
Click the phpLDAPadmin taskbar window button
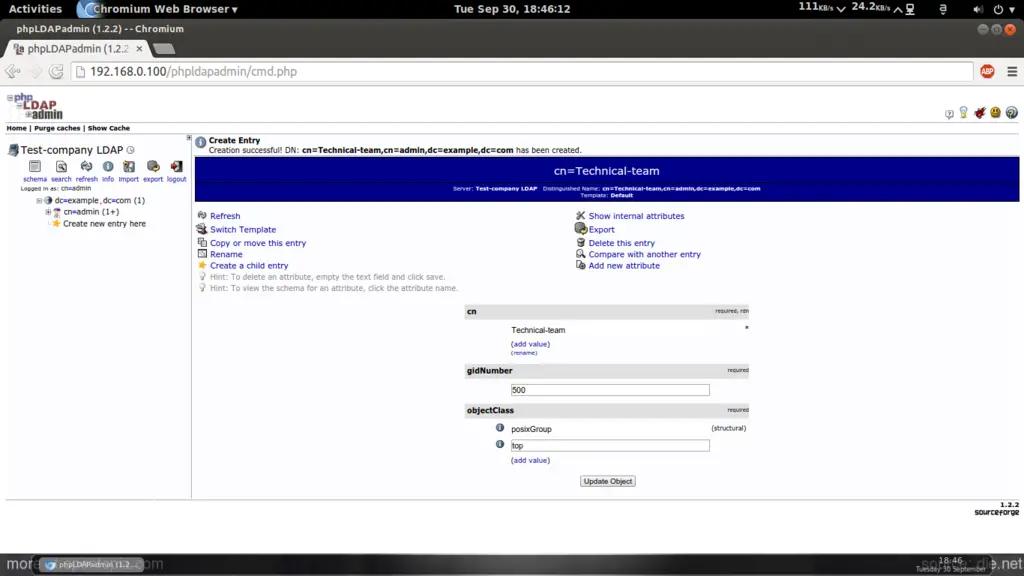91,564
